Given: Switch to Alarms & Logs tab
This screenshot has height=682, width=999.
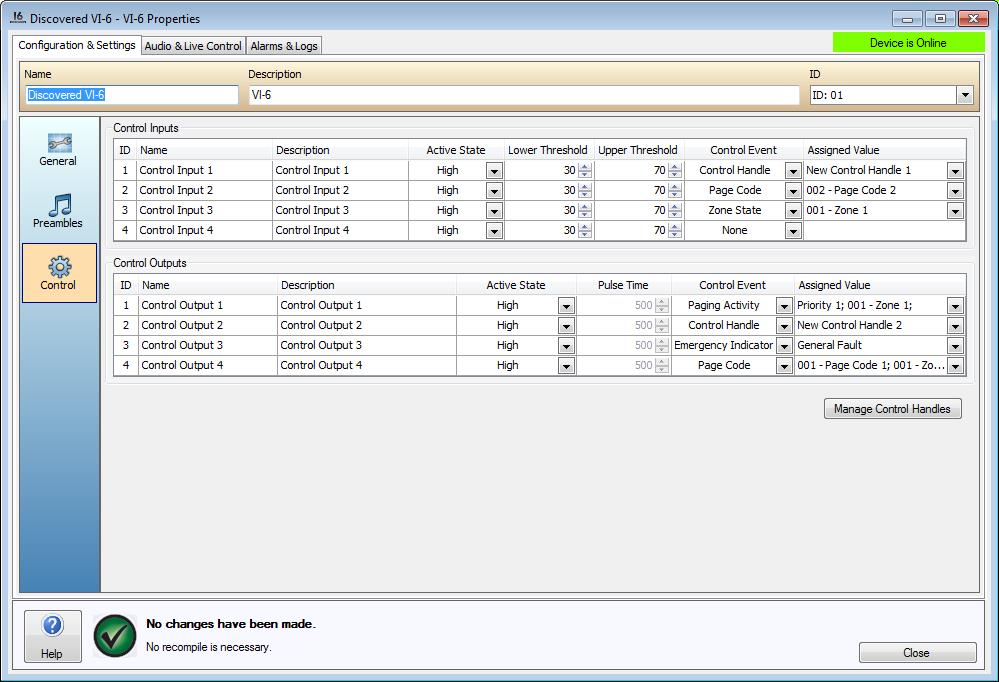Looking at the screenshot, I should pyautogui.click(x=284, y=46).
